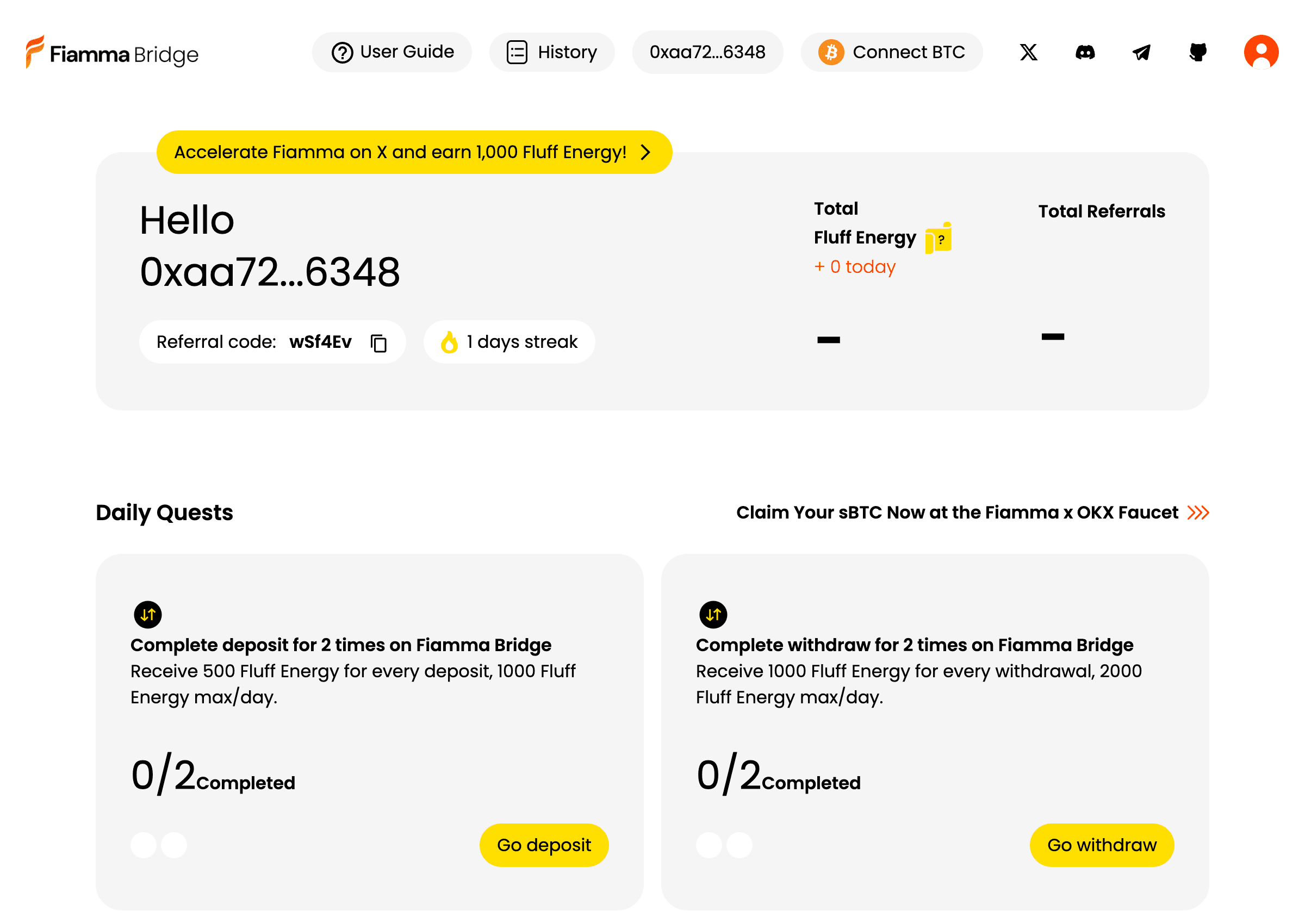Click the Bitcoin icon in Connect BTC
Screen dimensions: 1305x924
(831, 52)
